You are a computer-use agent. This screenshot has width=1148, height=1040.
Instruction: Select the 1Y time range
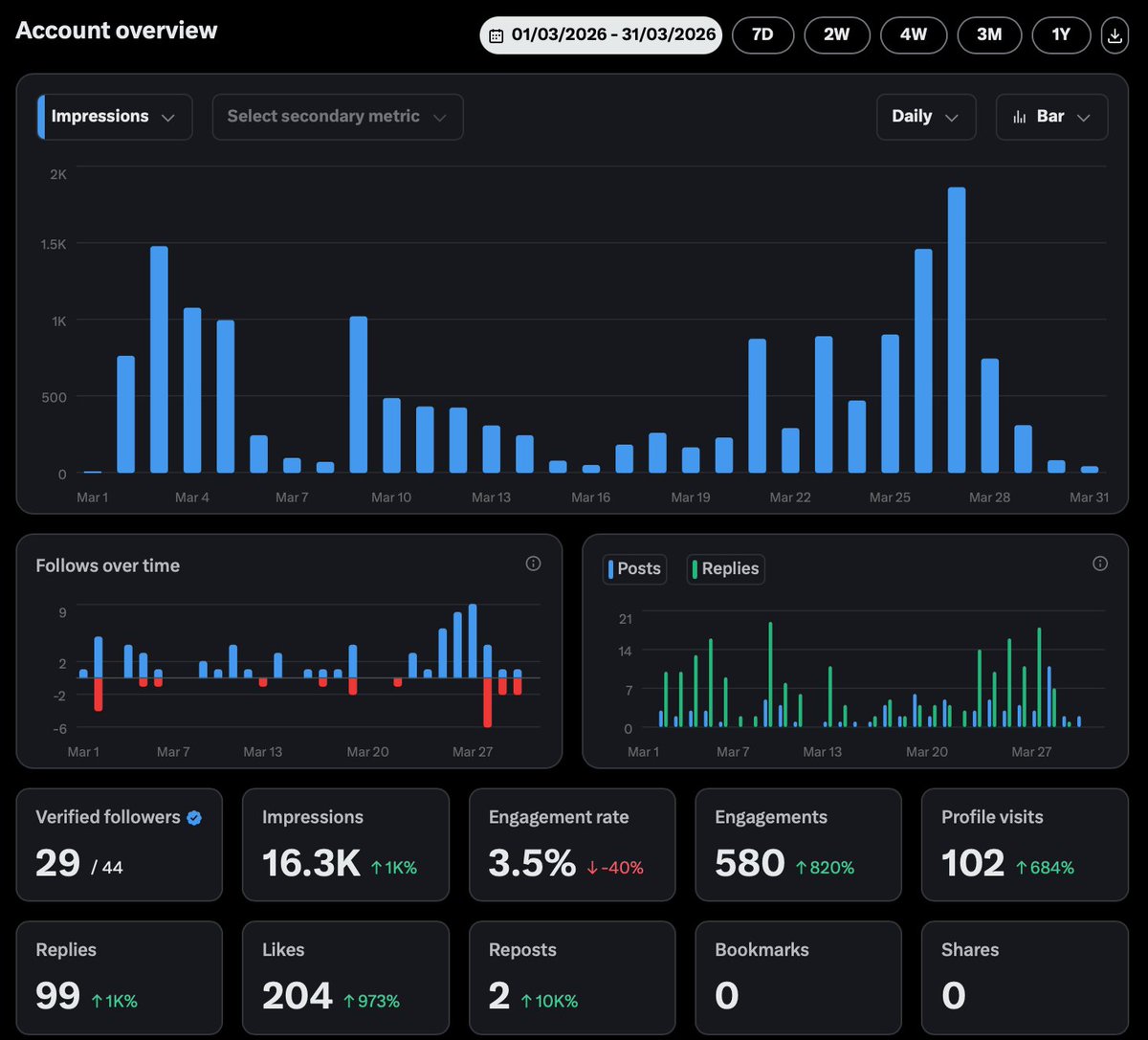(1061, 35)
